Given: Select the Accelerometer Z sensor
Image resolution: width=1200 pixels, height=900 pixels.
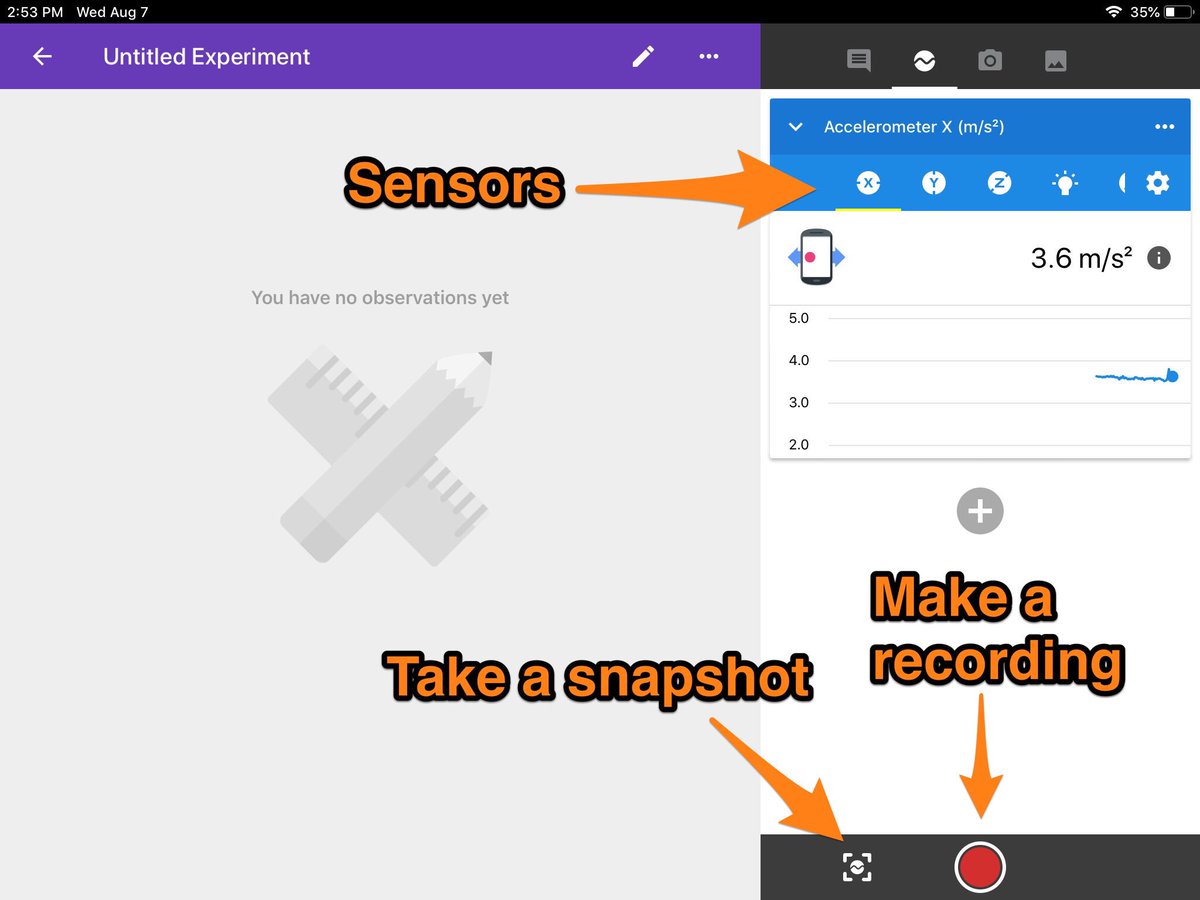Looking at the screenshot, I should (999, 183).
